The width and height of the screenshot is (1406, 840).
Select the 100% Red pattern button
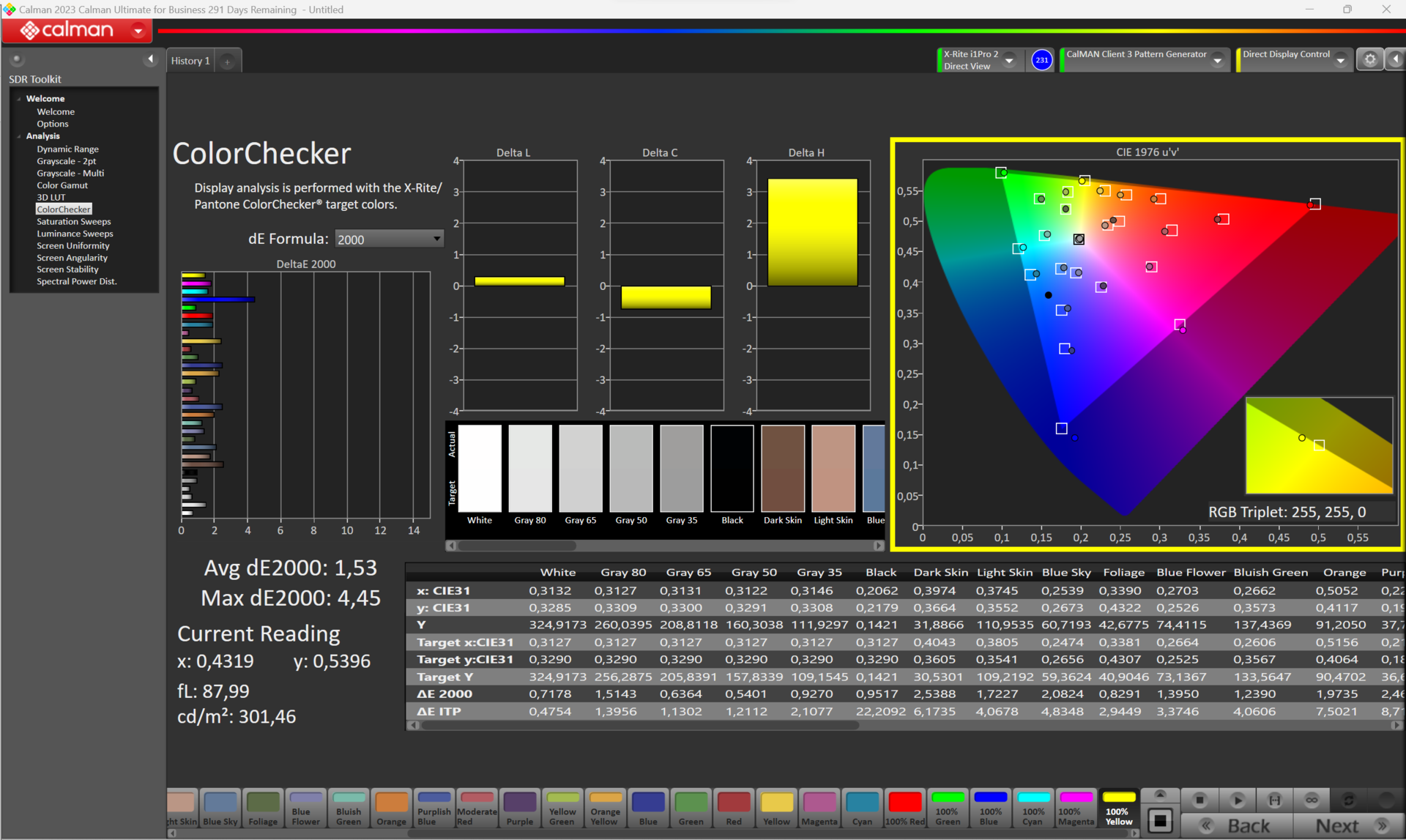[905, 809]
